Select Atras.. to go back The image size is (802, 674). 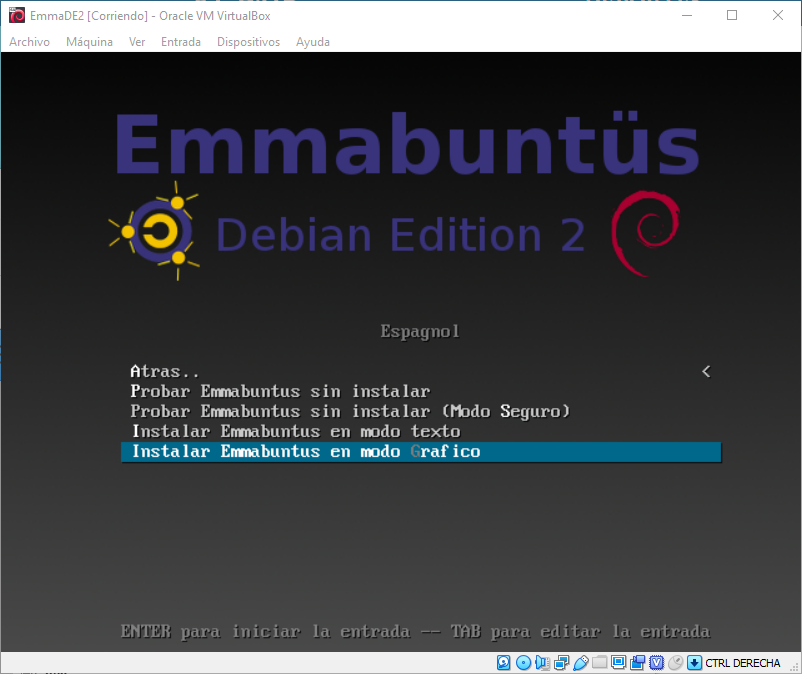158,372
